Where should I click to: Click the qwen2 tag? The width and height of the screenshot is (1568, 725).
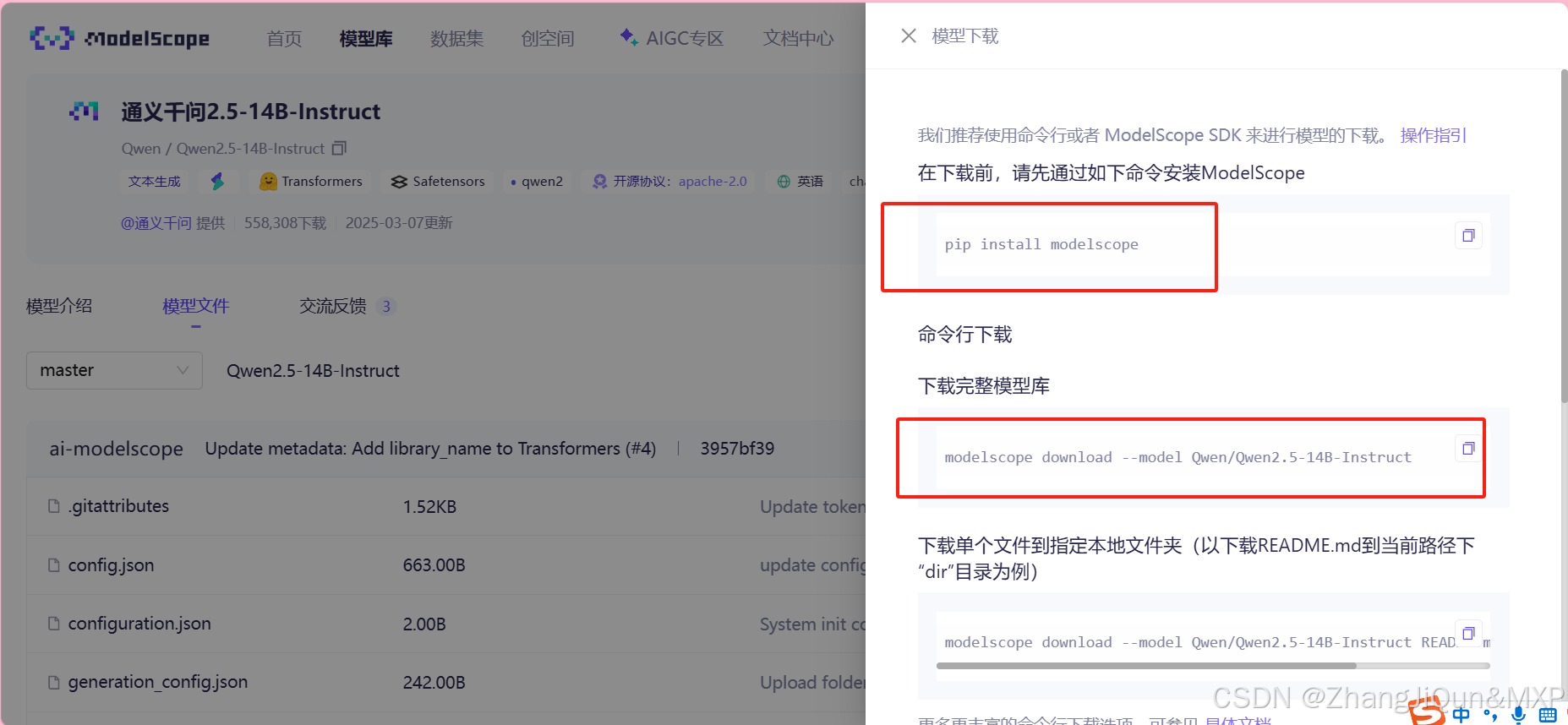click(x=537, y=182)
